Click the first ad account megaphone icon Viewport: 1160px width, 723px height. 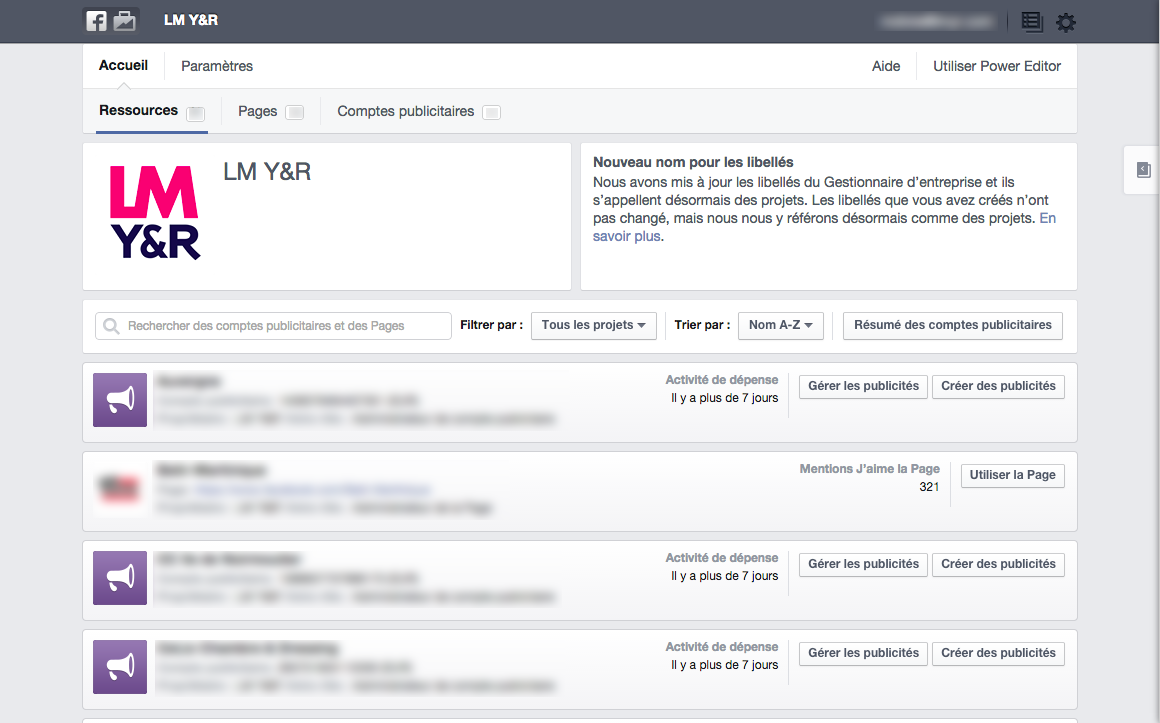click(x=120, y=400)
